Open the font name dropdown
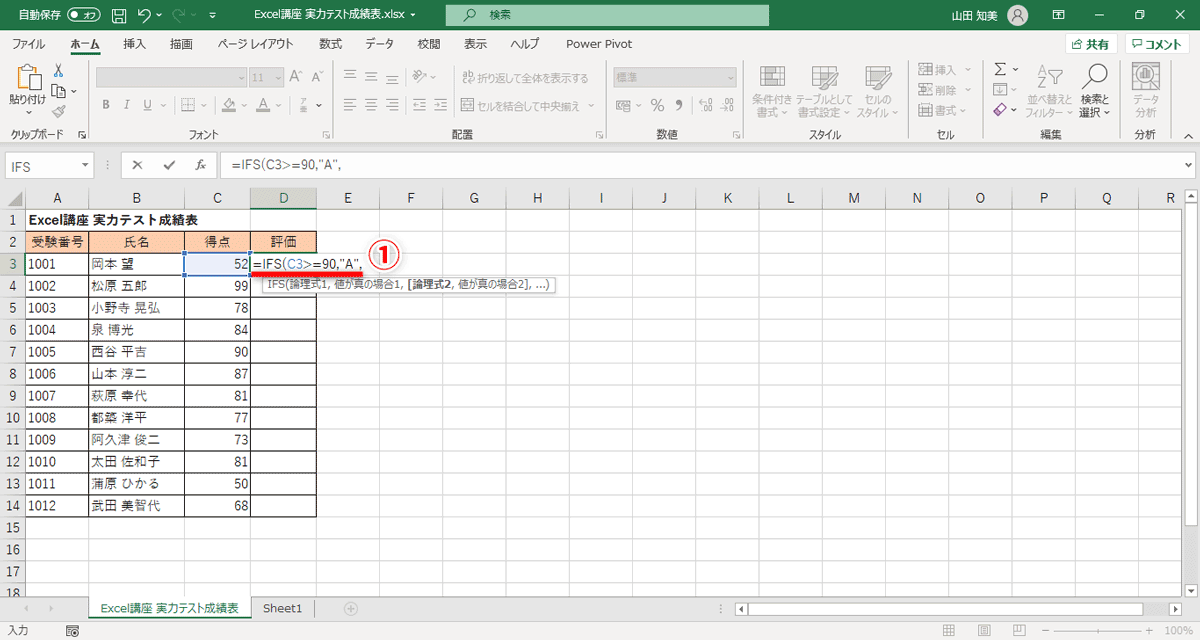Viewport: 1200px width, 640px height. 240,76
